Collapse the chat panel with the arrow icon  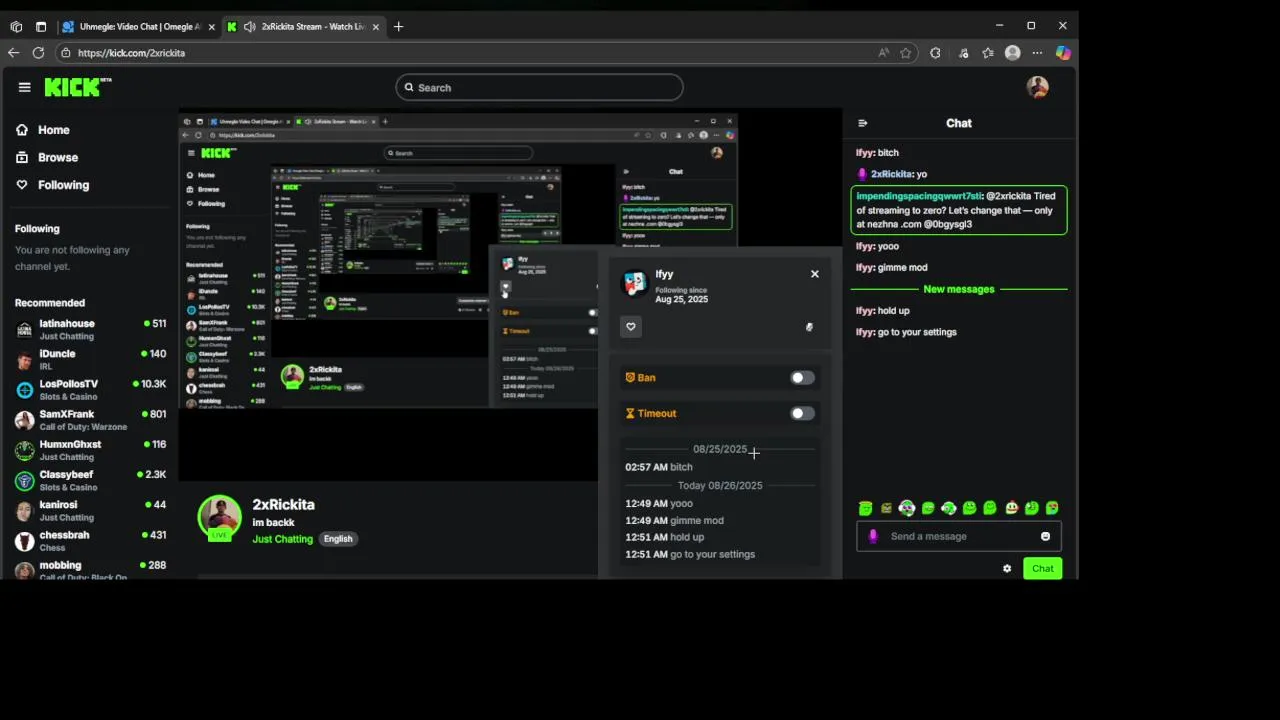[x=863, y=123]
